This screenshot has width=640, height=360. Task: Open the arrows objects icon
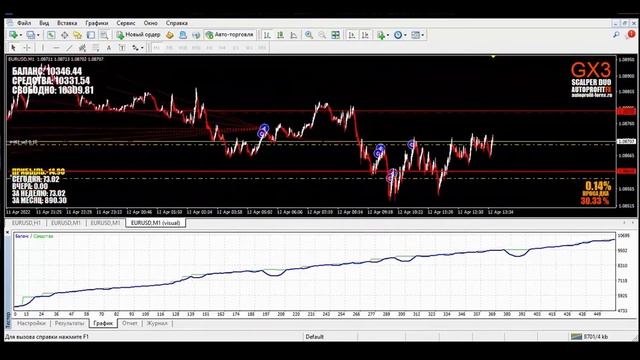pyautogui.click(x=135, y=48)
